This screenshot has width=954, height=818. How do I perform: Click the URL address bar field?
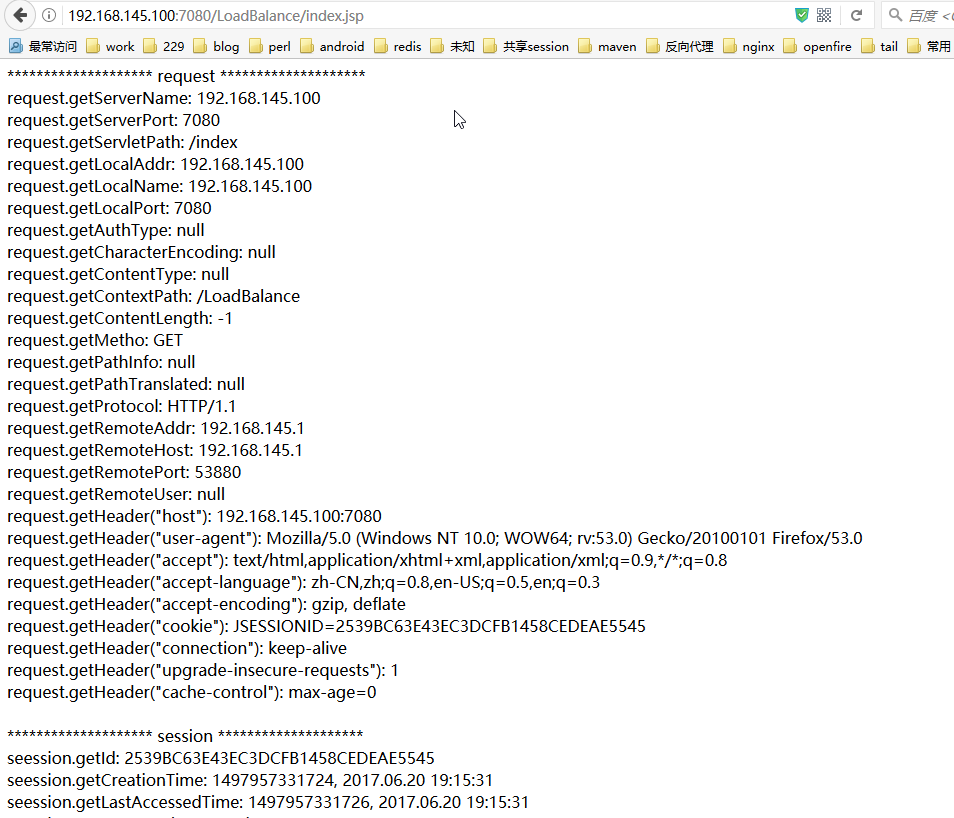tap(400, 15)
